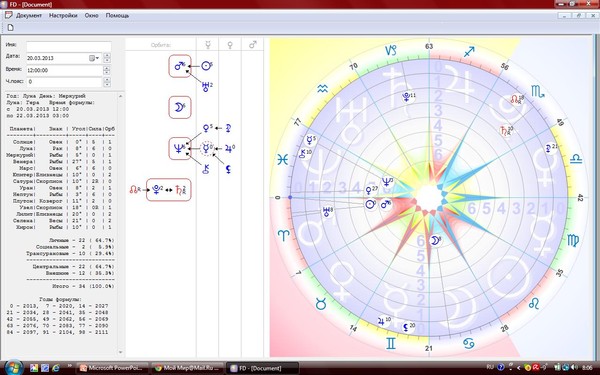
Task: Click the Capricorn sign on chart wheel
Action: click(391, 50)
